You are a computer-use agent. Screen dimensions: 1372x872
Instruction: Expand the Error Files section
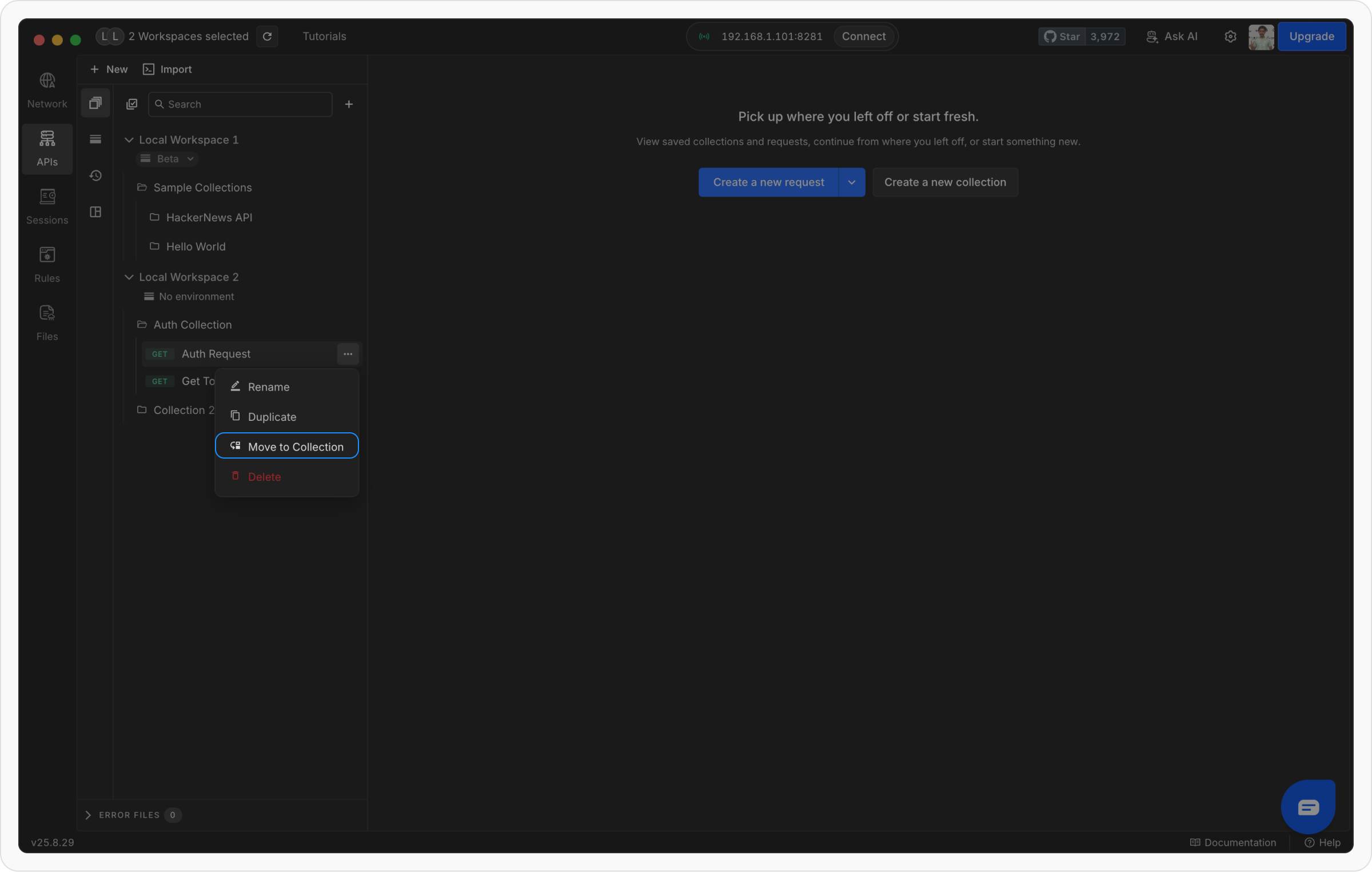point(89,815)
